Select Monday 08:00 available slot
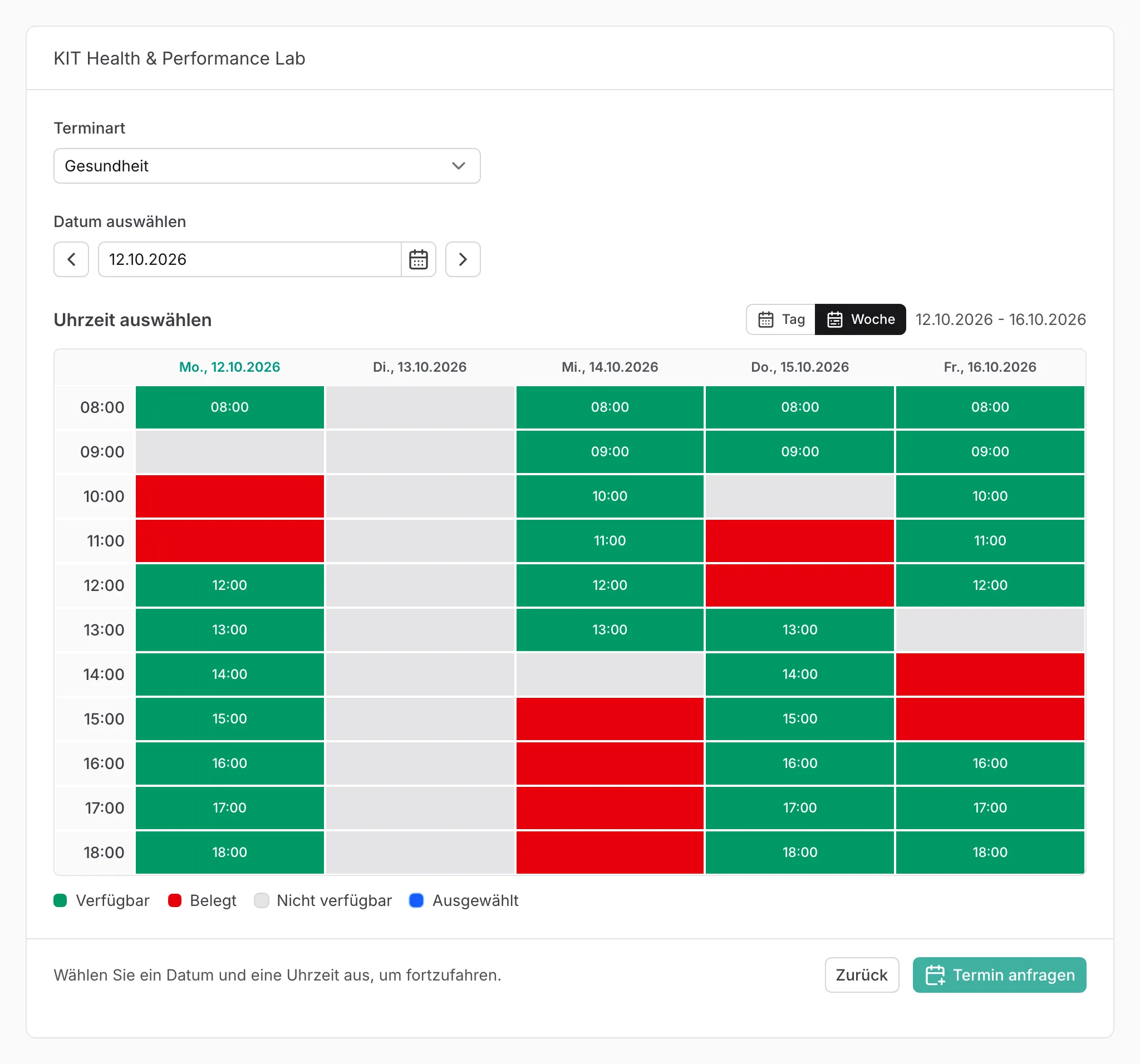This screenshot has height=1064, width=1140. coord(229,407)
